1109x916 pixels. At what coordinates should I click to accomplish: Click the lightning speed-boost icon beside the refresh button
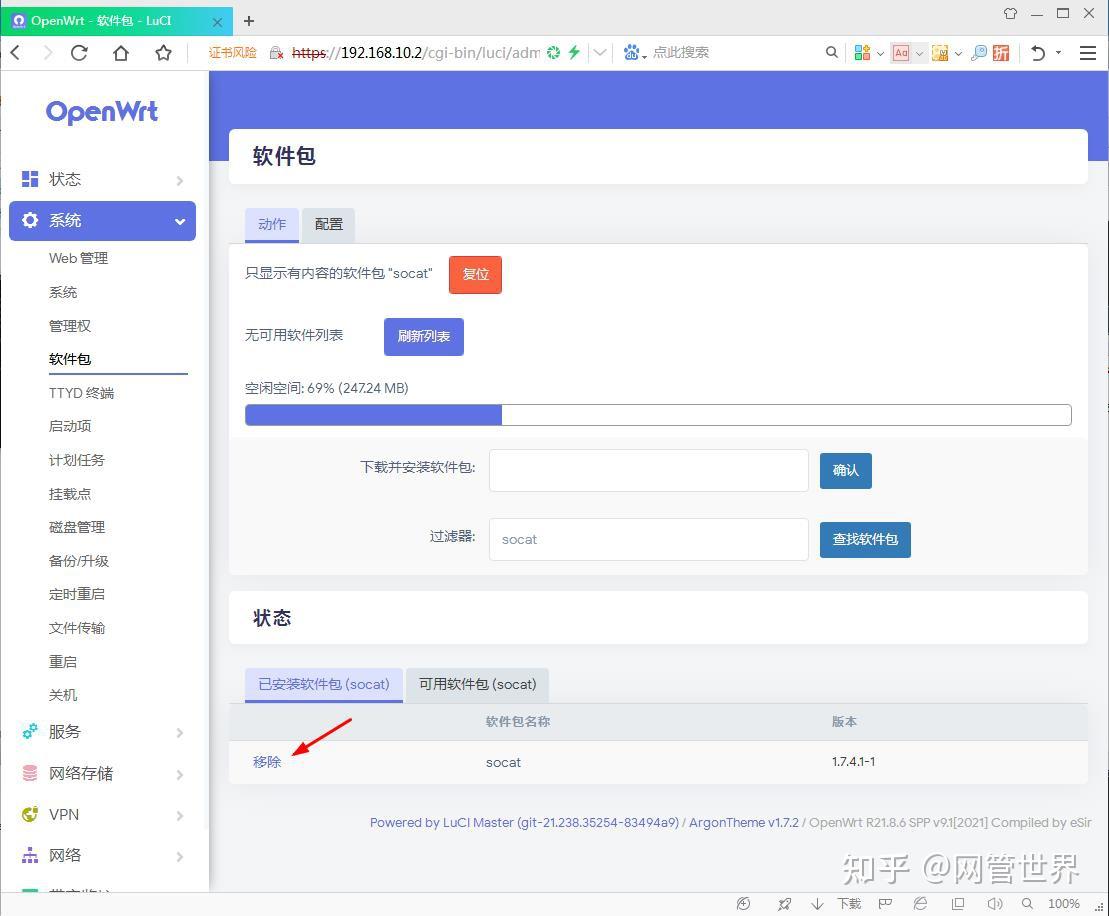(573, 52)
